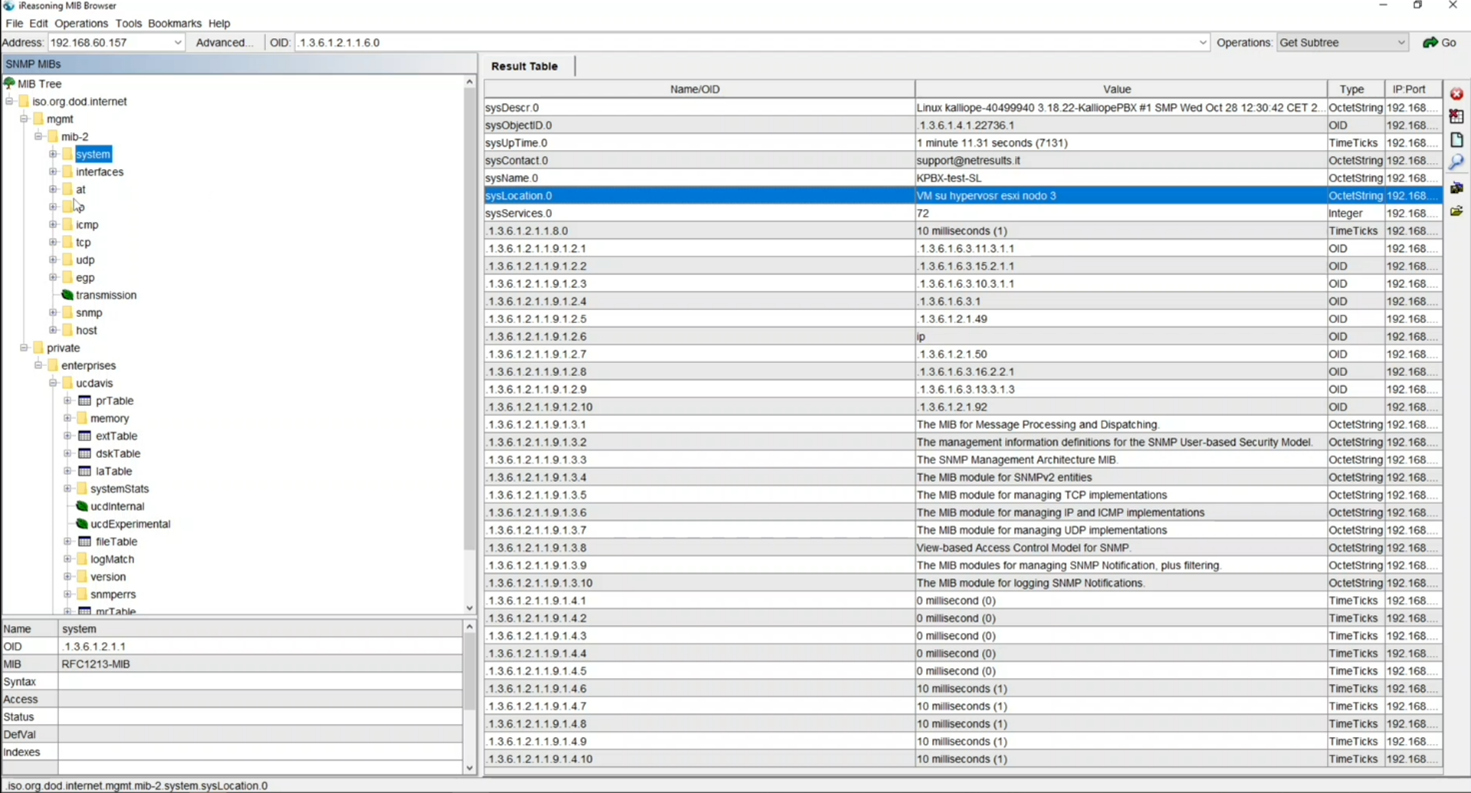Open the Tools menu
Viewport: 1471px width, 793px height.
click(x=128, y=23)
